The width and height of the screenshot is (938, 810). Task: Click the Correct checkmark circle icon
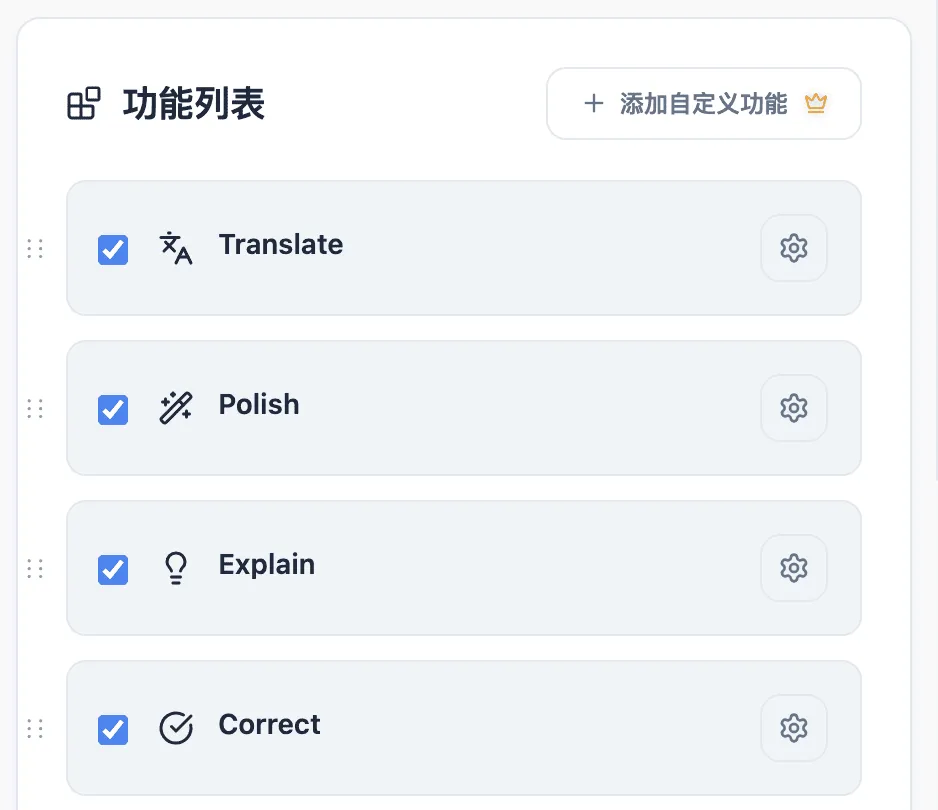(x=175, y=727)
